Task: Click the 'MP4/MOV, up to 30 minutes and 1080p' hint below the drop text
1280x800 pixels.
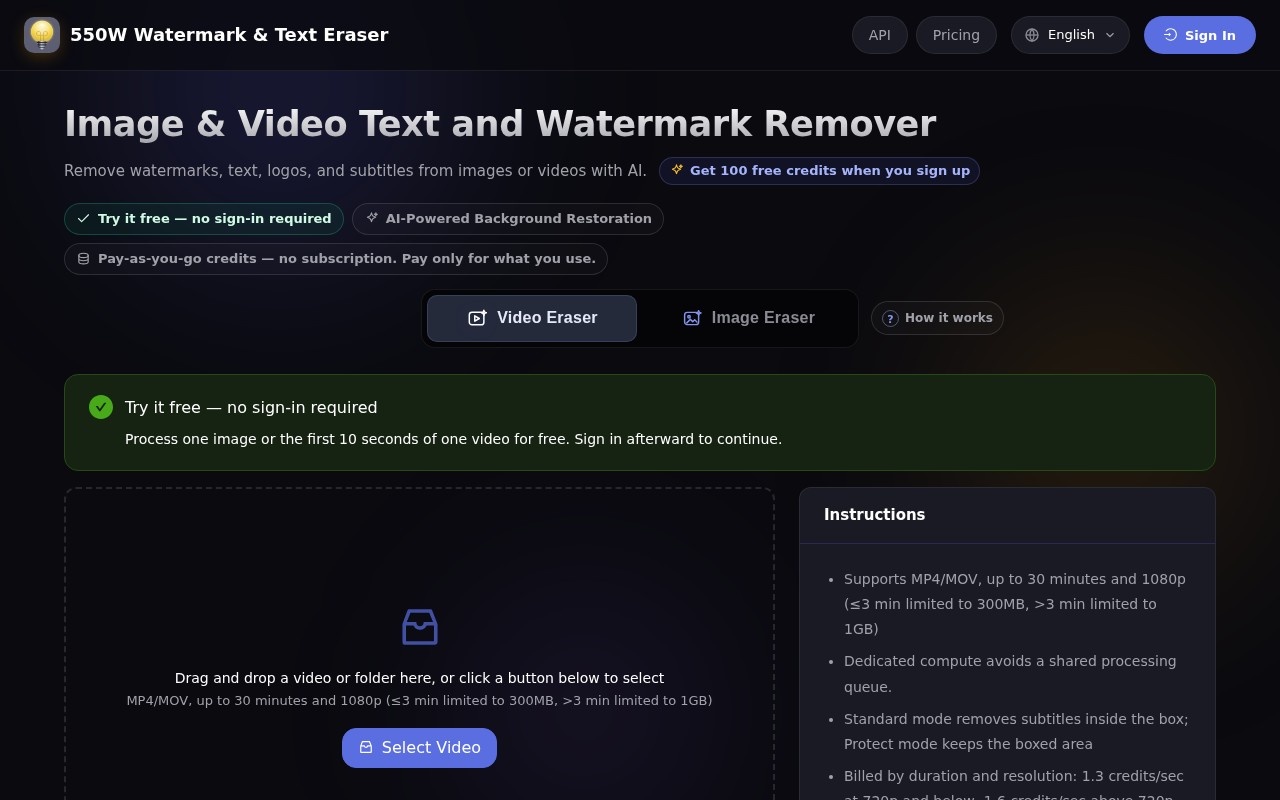Action: [x=420, y=701]
